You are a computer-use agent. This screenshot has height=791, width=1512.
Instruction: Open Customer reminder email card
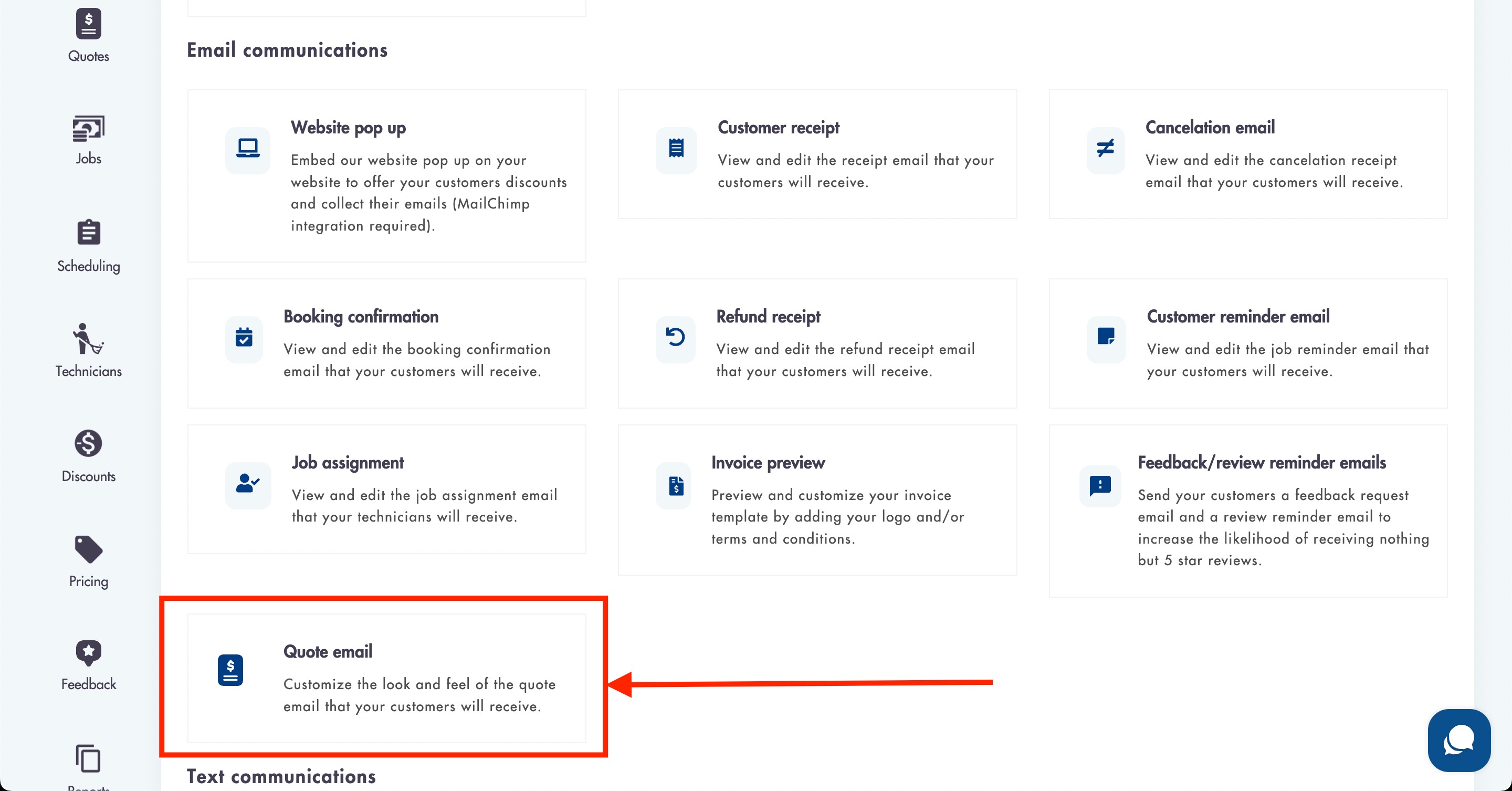click(x=1248, y=344)
